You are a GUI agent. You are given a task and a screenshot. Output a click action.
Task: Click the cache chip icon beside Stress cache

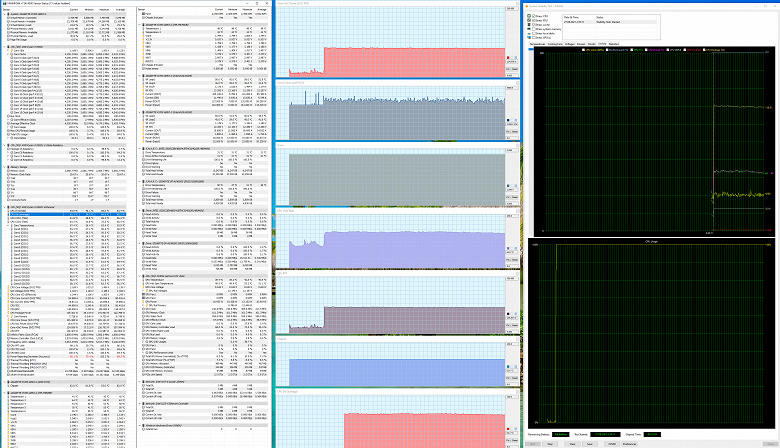529,25
